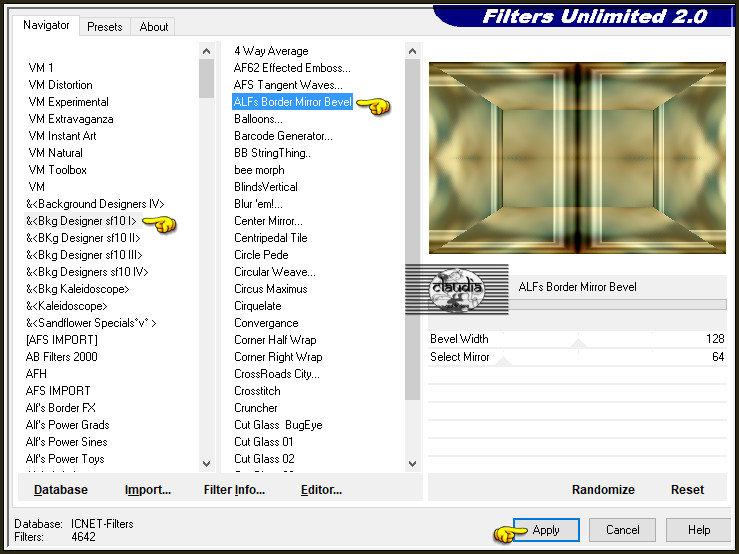Switch to the Navigator tab
Screen dimensions: 739x554
[46, 25]
